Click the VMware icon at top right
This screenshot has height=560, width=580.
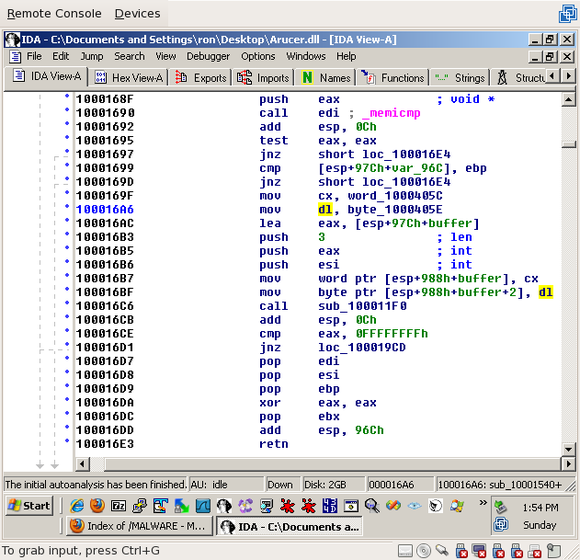click(x=567, y=13)
